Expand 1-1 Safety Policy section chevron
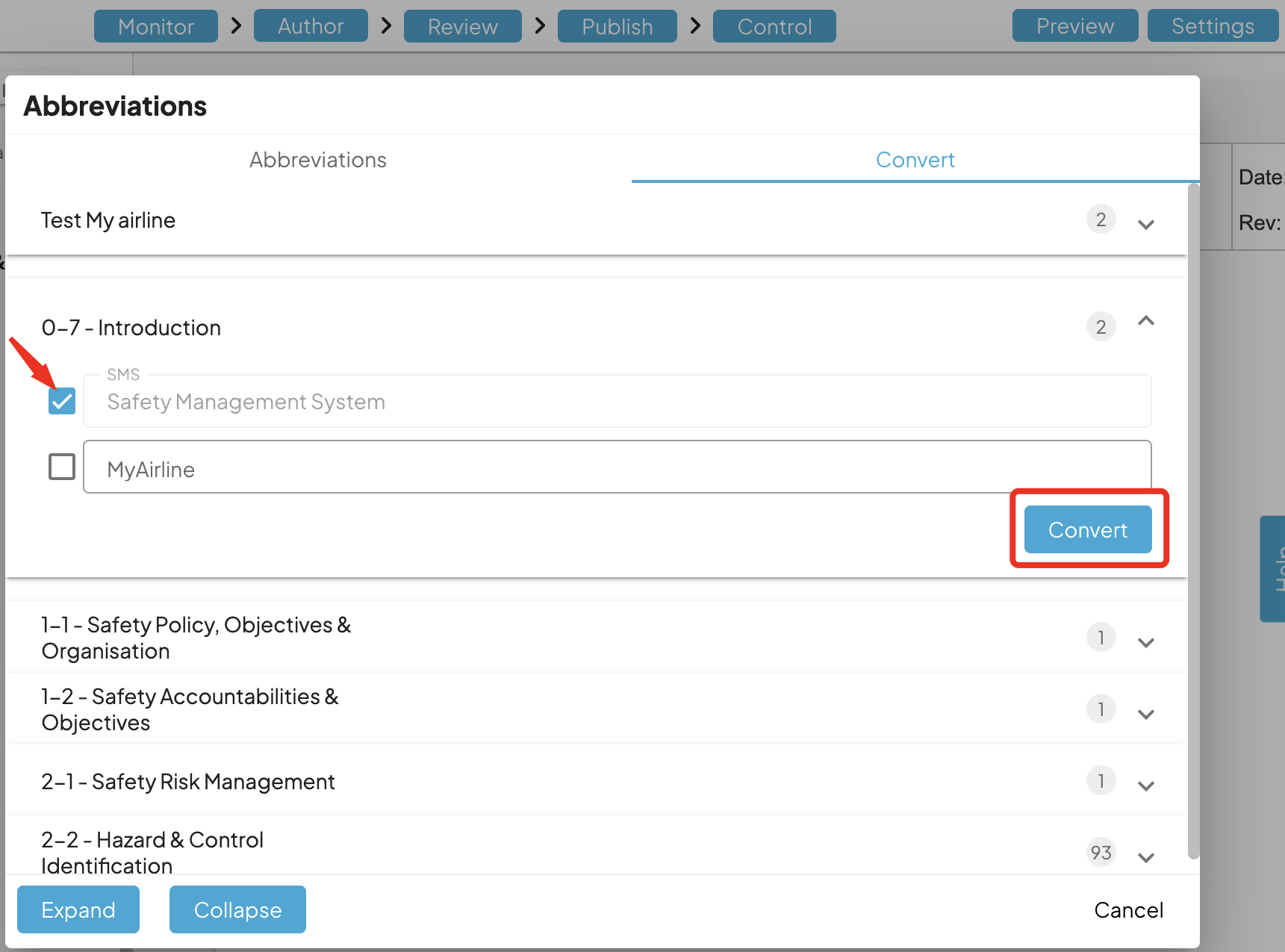The width and height of the screenshot is (1285, 952). [1145, 642]
